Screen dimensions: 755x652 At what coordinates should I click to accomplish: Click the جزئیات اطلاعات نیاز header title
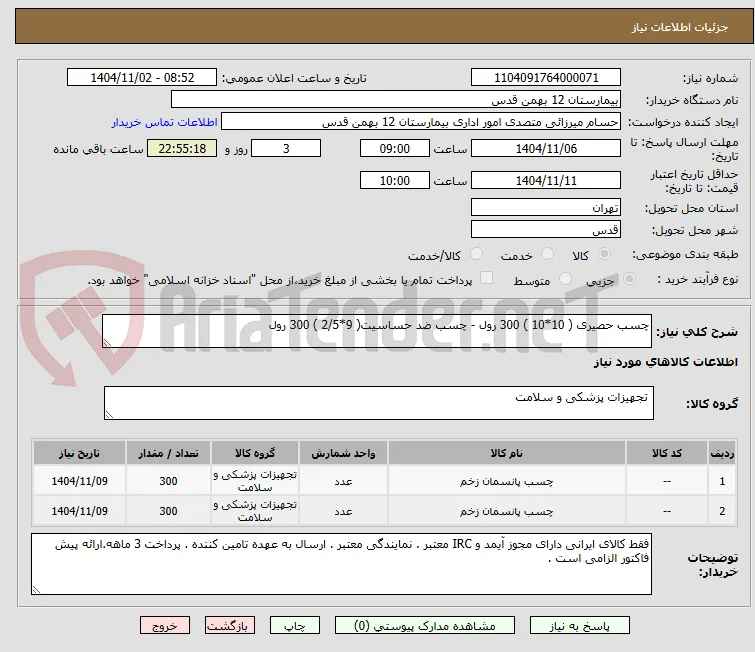click(x=680, y=27)
